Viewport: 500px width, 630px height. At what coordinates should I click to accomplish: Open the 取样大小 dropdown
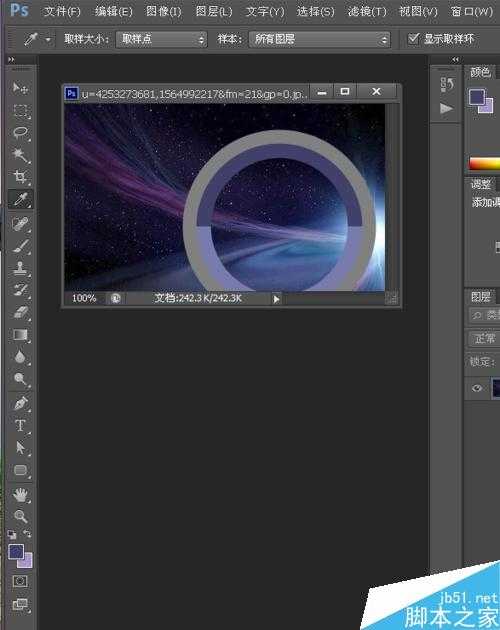(x=161, y=39)
